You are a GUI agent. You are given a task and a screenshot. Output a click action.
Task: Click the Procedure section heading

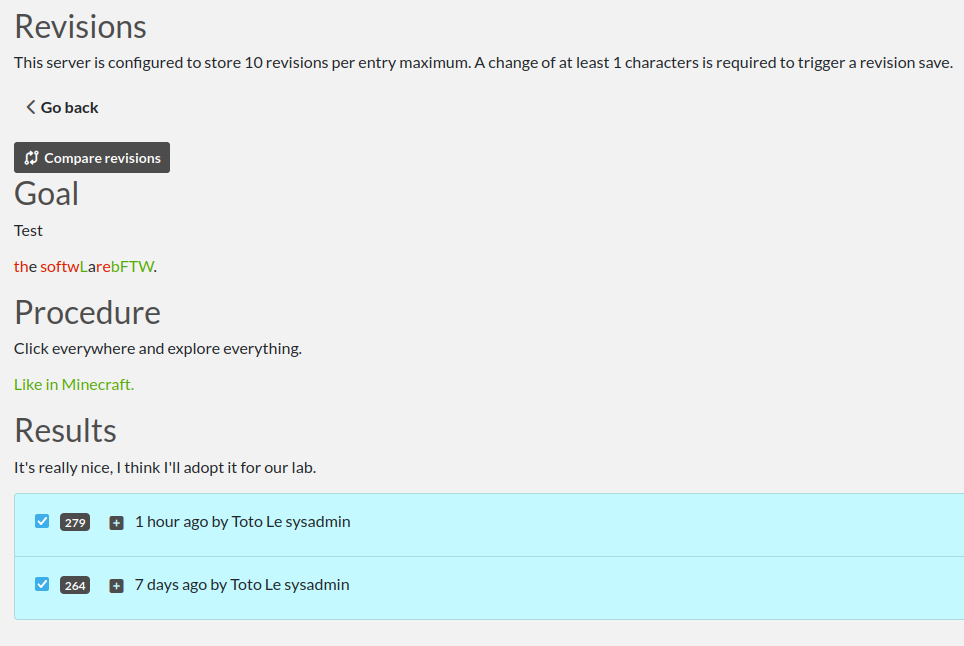[x=87, y=313]
